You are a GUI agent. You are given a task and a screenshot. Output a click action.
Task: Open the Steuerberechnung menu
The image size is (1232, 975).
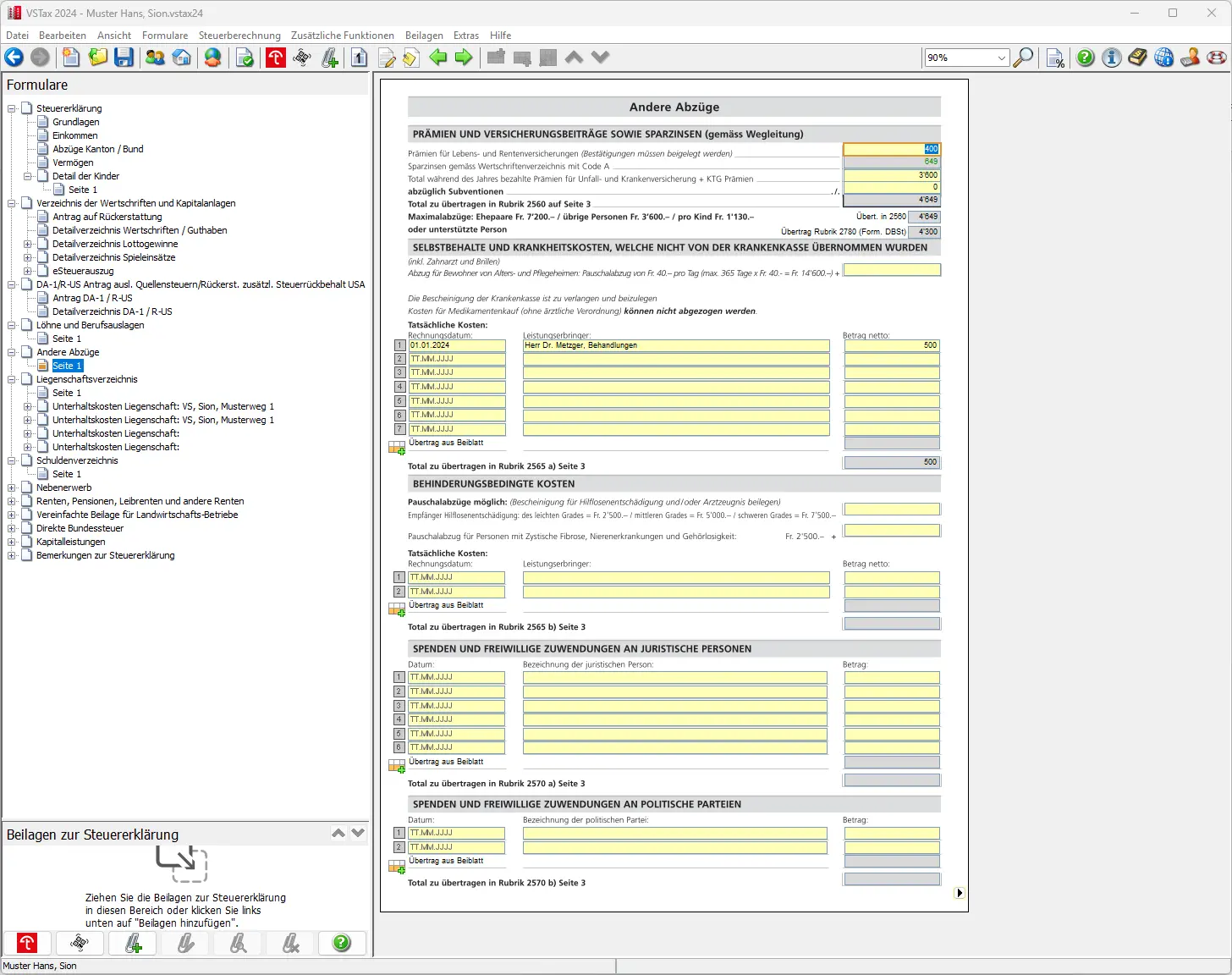(239, 36)
